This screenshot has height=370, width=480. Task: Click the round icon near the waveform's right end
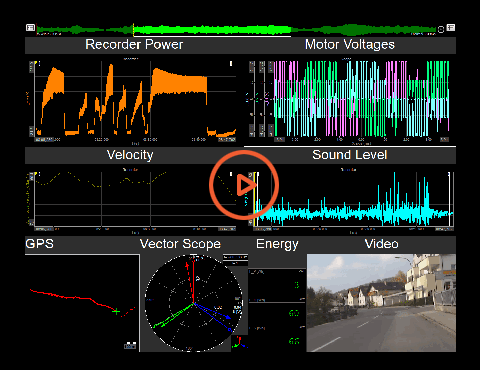[x=441, y=29]
